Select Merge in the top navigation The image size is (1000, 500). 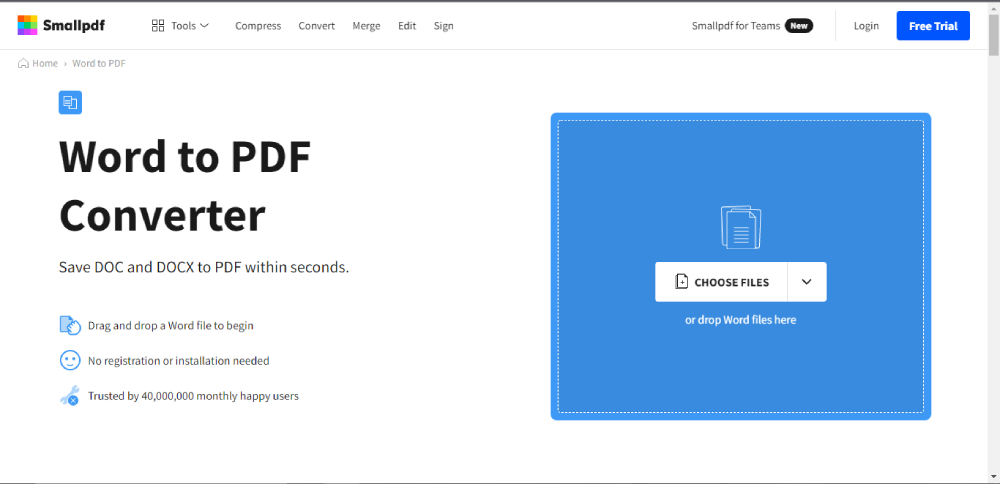coord(366,26)
